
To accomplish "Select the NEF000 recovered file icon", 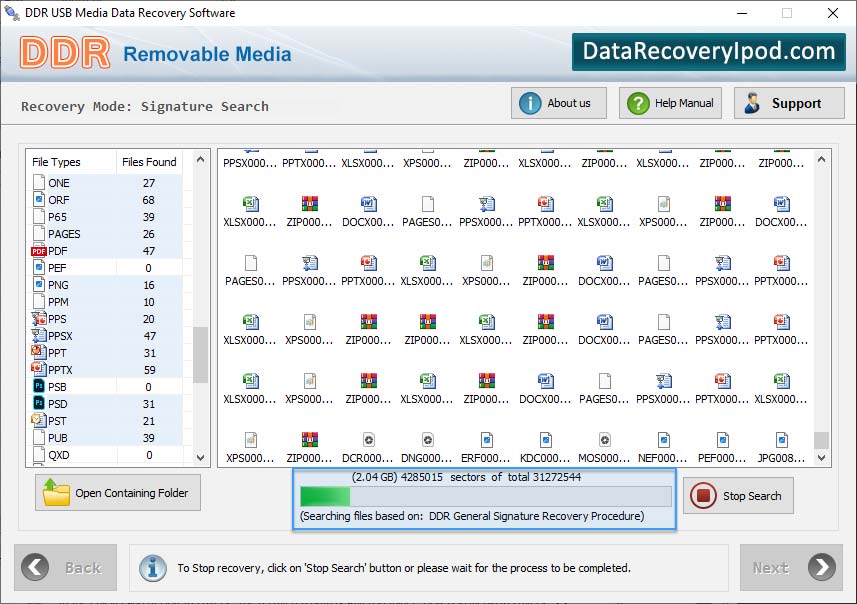I will [x=664, y=440].
